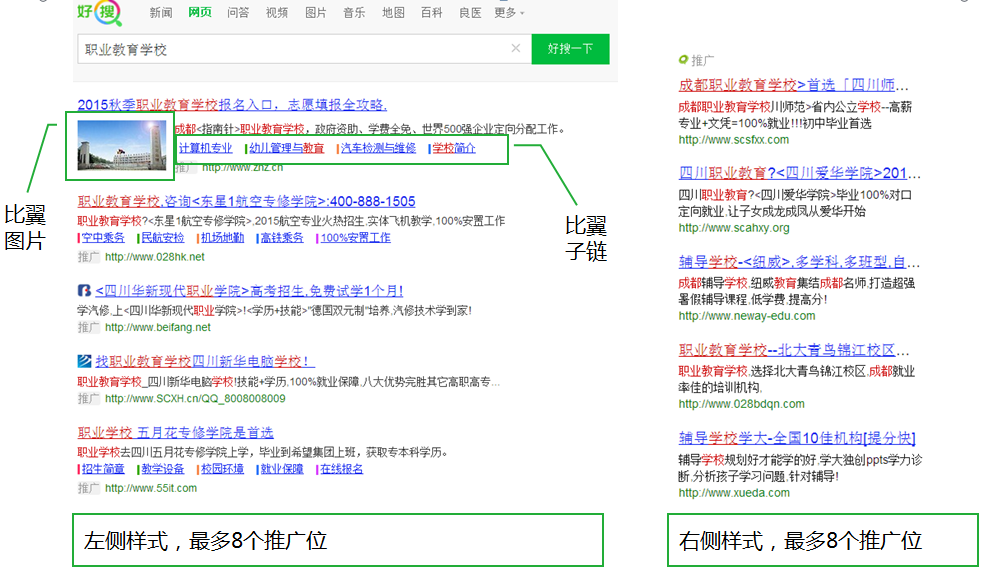The width and height of the screenshot is (999, 568).
Task: Open the 2015秋季职业教育学校报名入口 result
Action: pos(232,104)
